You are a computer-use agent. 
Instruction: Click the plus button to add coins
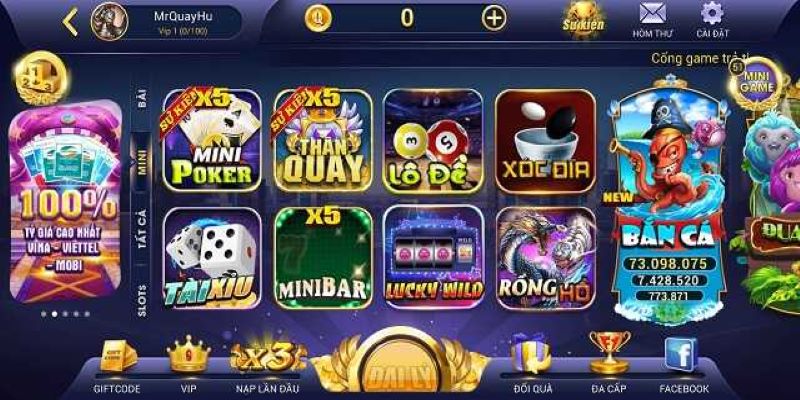coord(494,18)
